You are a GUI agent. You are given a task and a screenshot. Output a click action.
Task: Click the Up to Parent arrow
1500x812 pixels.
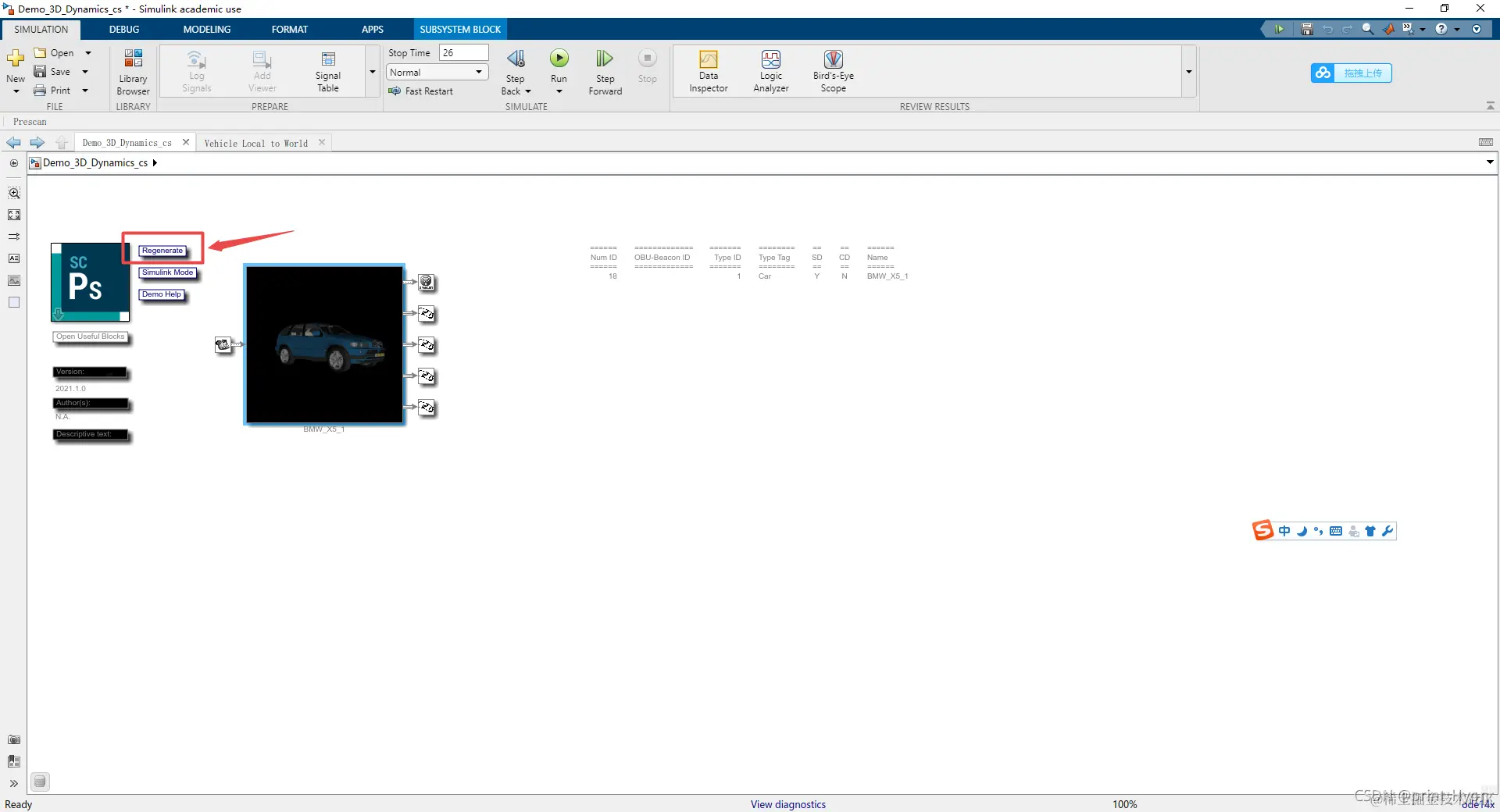coord(62,143)
